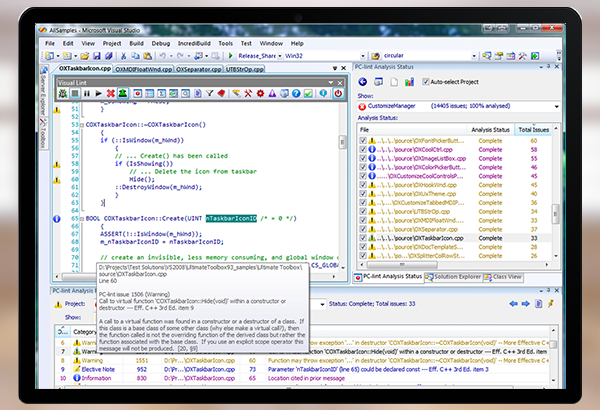The height and width of the screenshot is (410, 600).
Task: Click the green highlighted figure icon in Visual Lint toolbar
Action: pyautogui.click(x=122, y=93)
